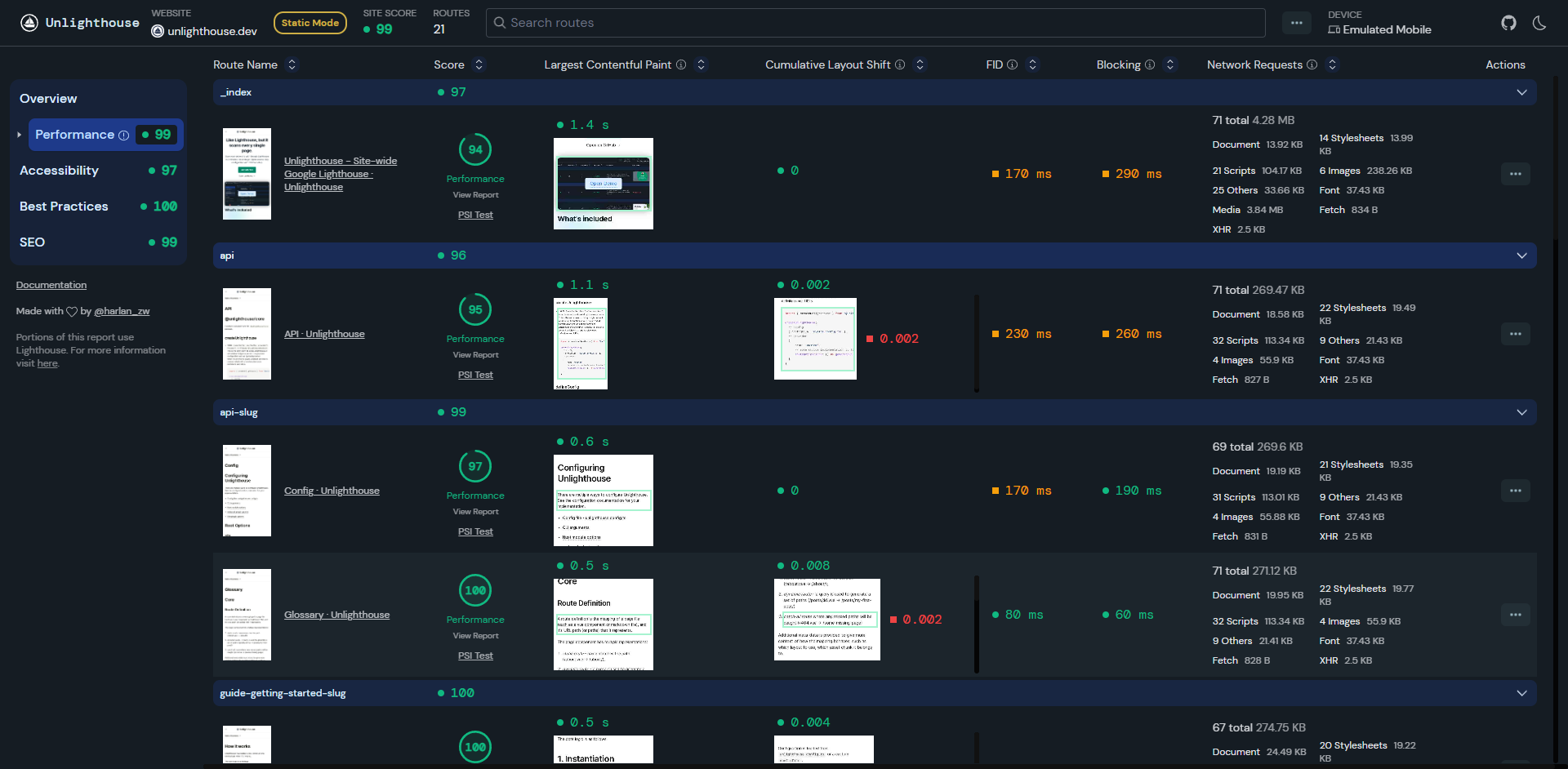1568x769 pixels.
Task: Open the Glossary layout shift thumbnail
Action: pyautogui.click(x=827, y=620)
